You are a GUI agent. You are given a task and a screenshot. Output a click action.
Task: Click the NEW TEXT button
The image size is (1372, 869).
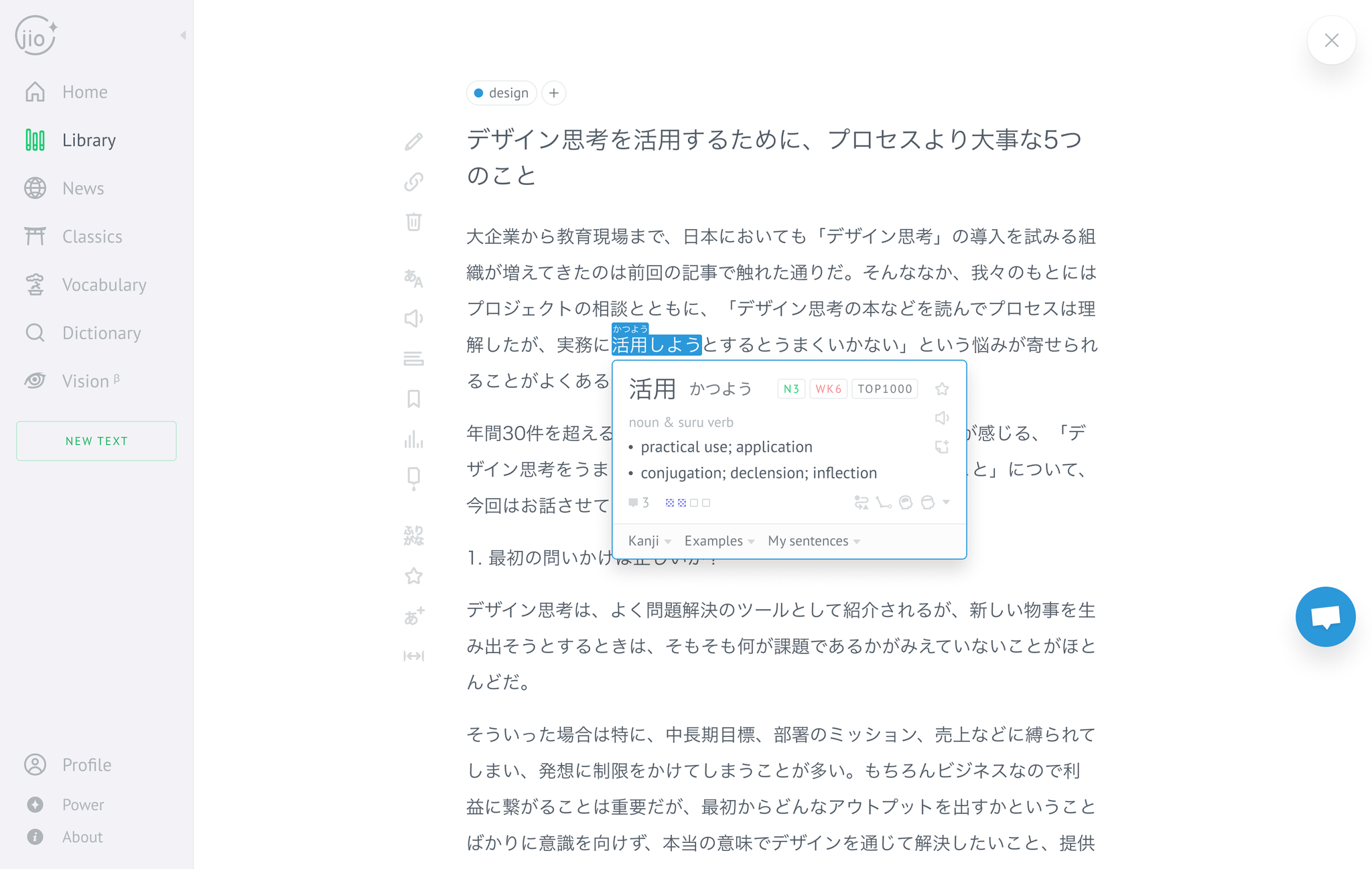click(x=96, y=440)
